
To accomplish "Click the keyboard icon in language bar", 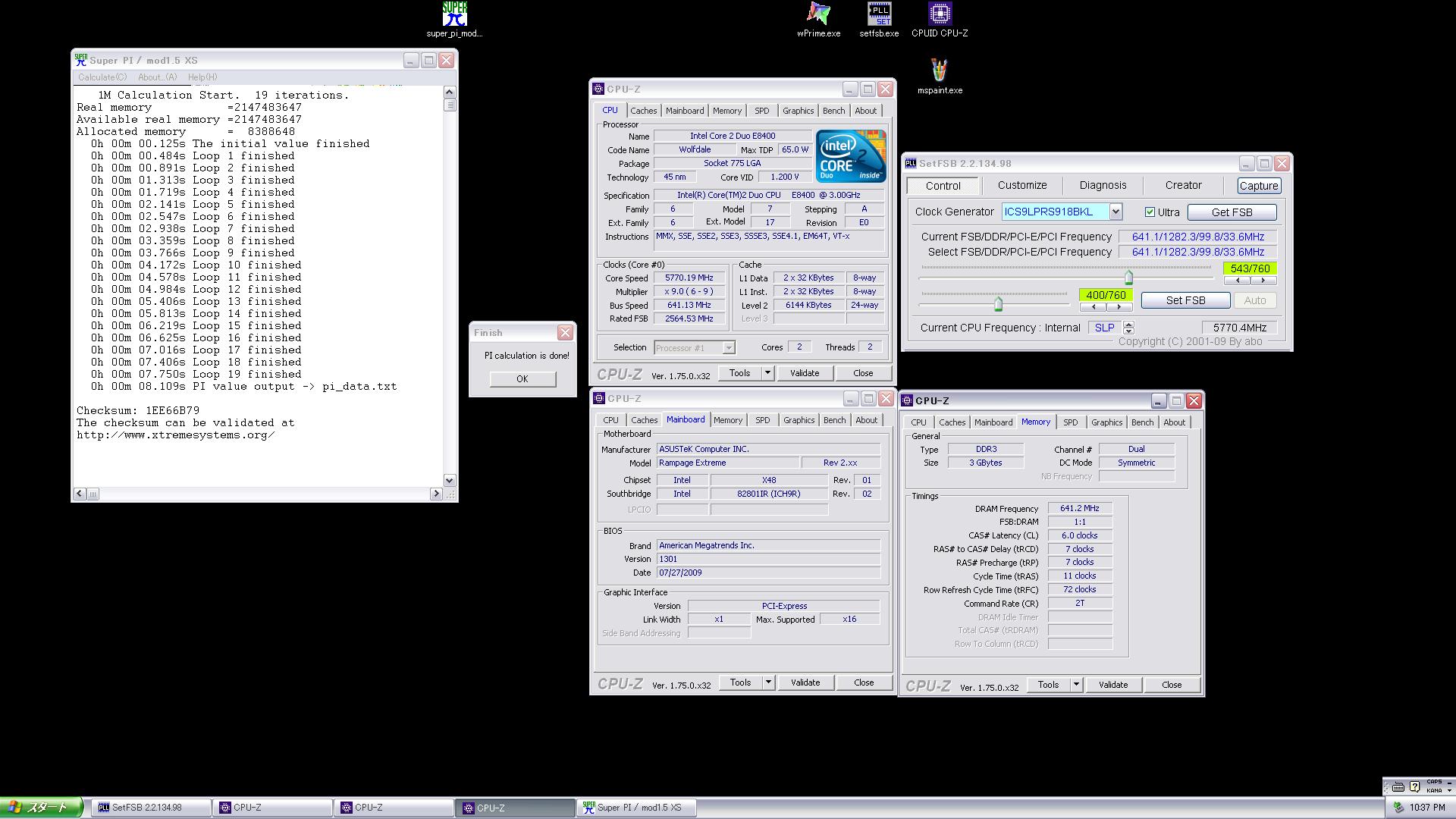I will coord(1398,787).
